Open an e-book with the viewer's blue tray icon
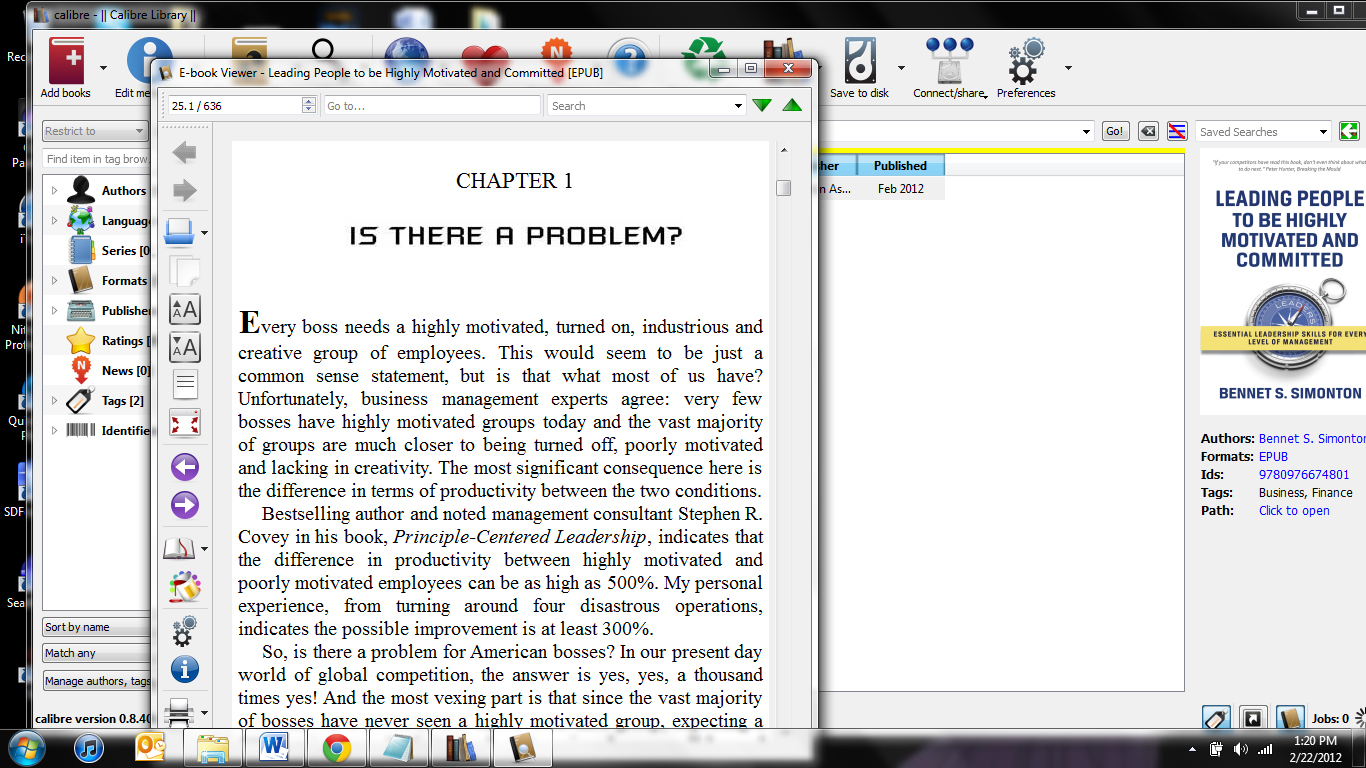 180,232
